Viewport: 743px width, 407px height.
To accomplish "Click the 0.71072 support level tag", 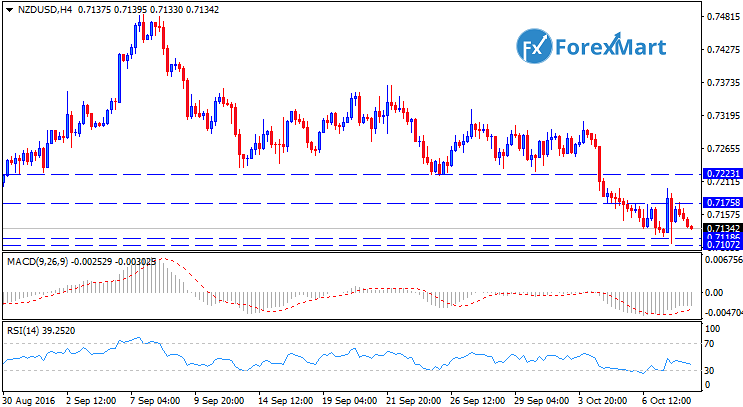I will click(720, 245).
